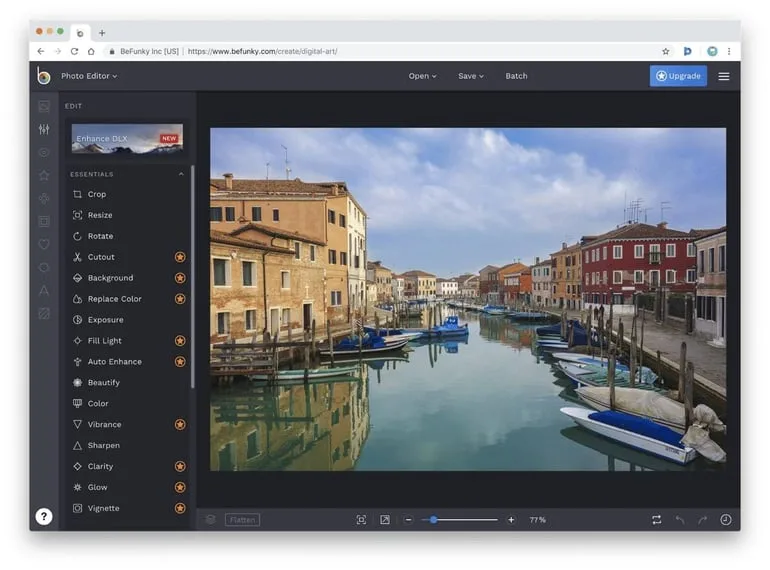Open the help question mark button
The height and width of the screenshot is (570, 770).
point(44,516)
